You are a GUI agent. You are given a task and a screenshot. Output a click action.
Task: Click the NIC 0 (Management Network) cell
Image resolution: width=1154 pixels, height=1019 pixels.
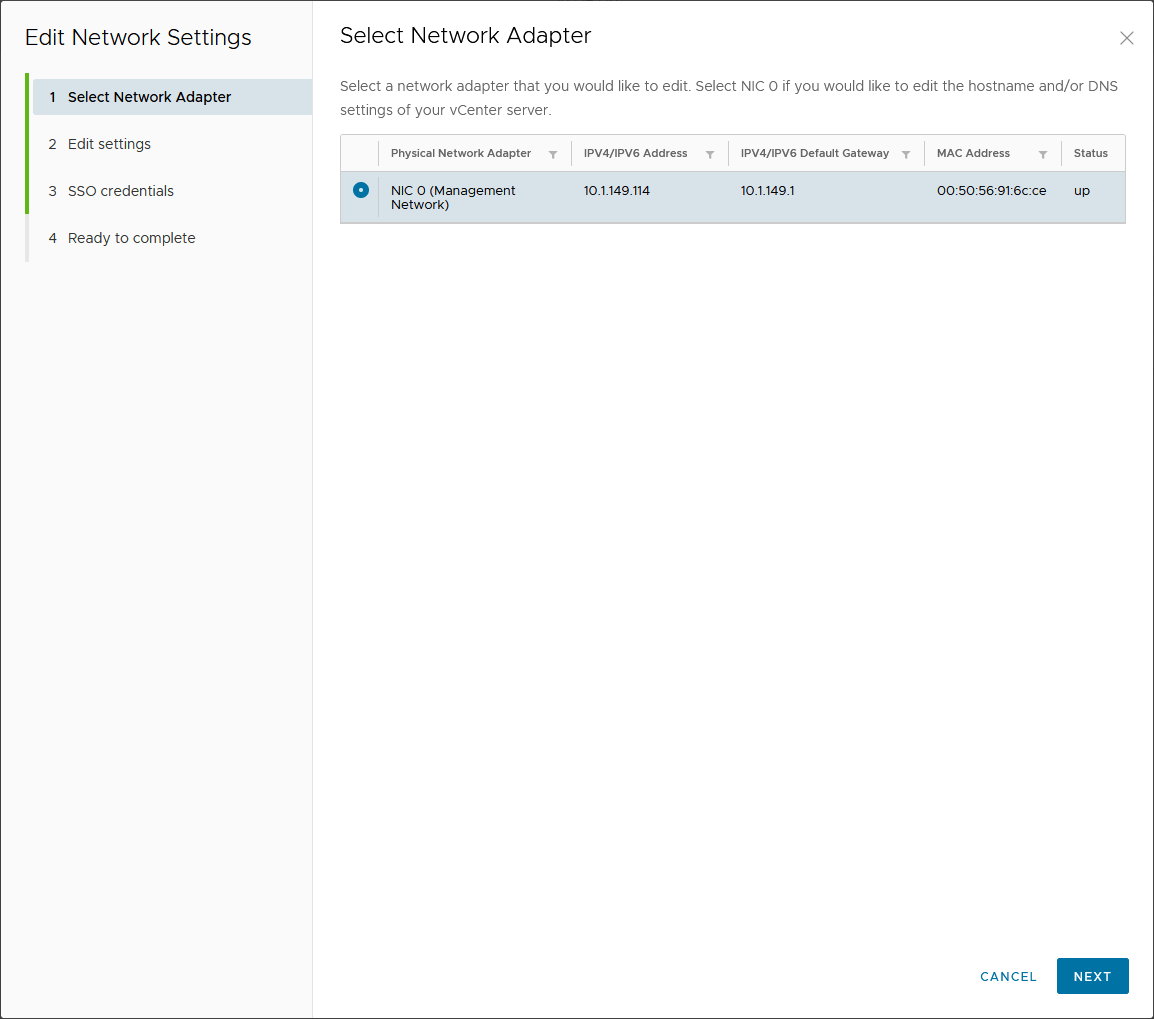pyautogui.click(x=453, y=197)
